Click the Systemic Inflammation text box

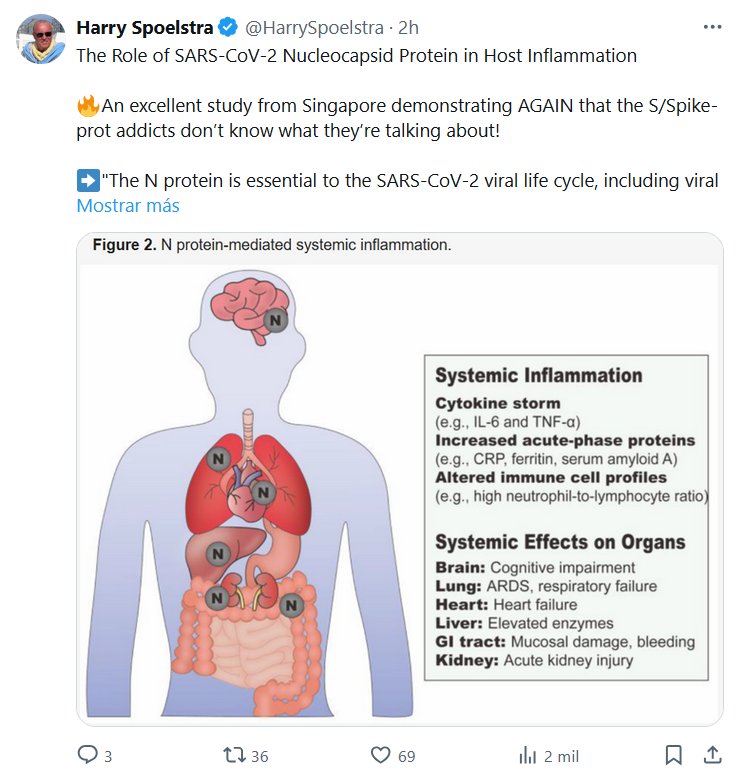566,516
